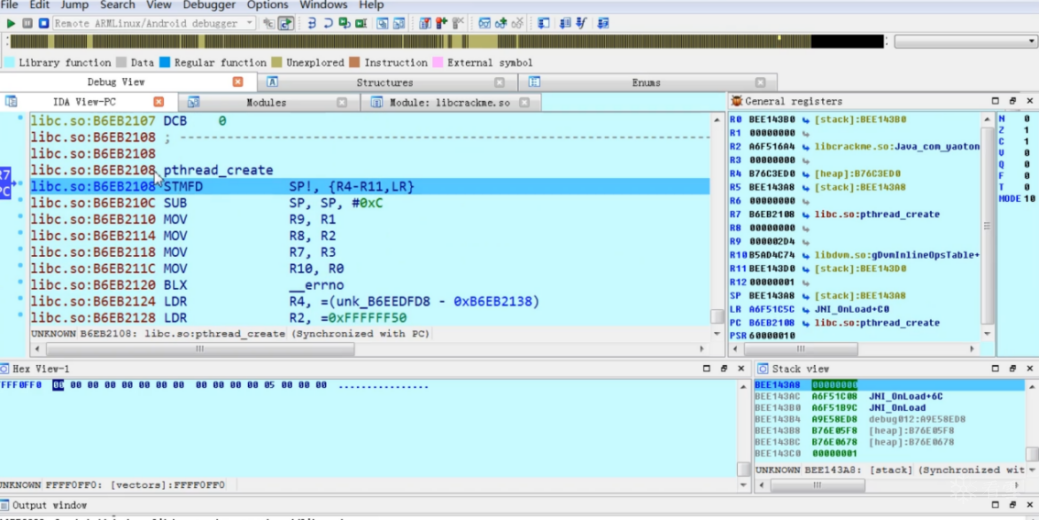Click the watch list glasses icon
The image size is (1039, 520).
point(484,23)
